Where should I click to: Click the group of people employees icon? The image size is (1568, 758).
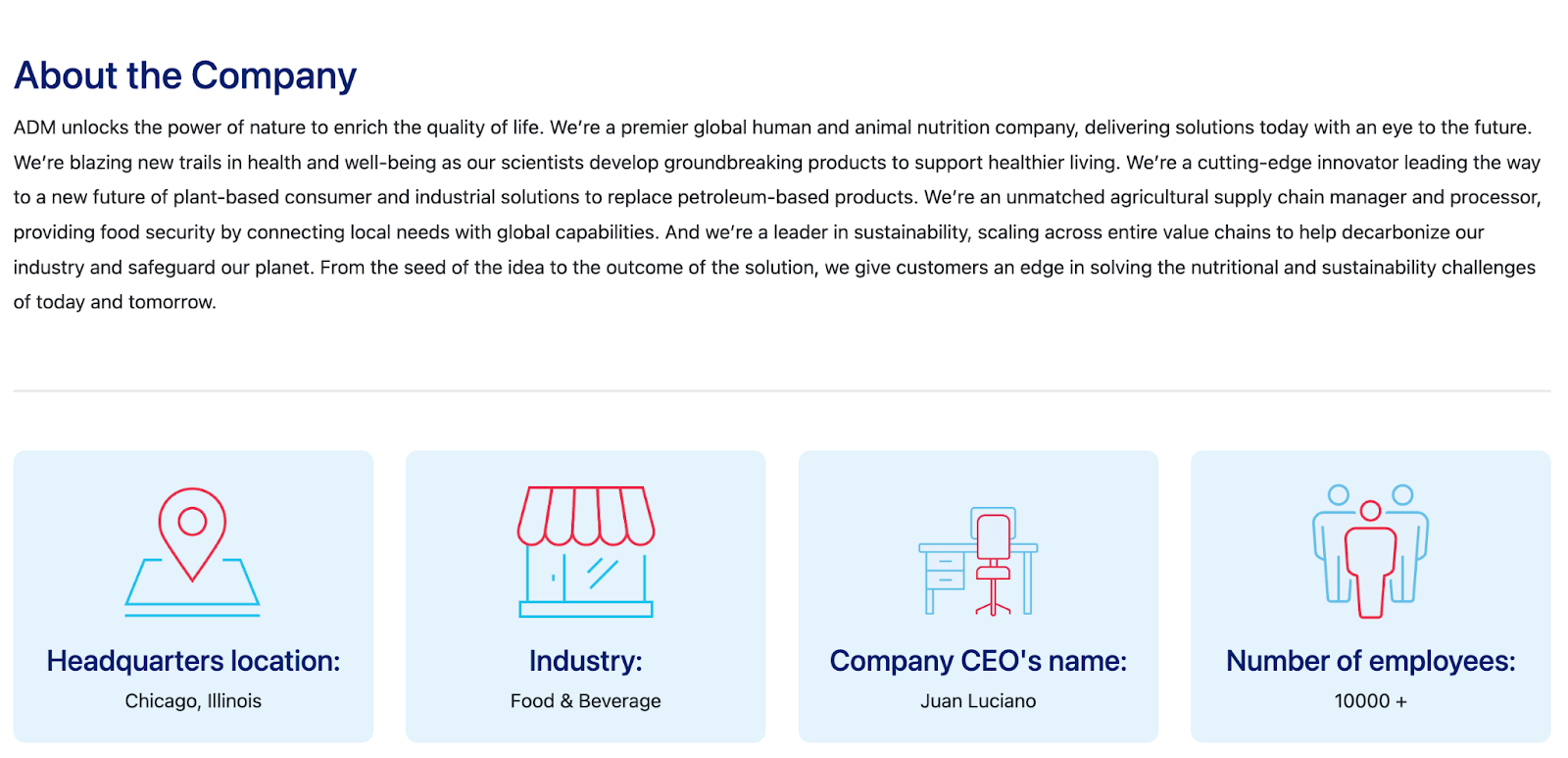[x=1370, y=551]
